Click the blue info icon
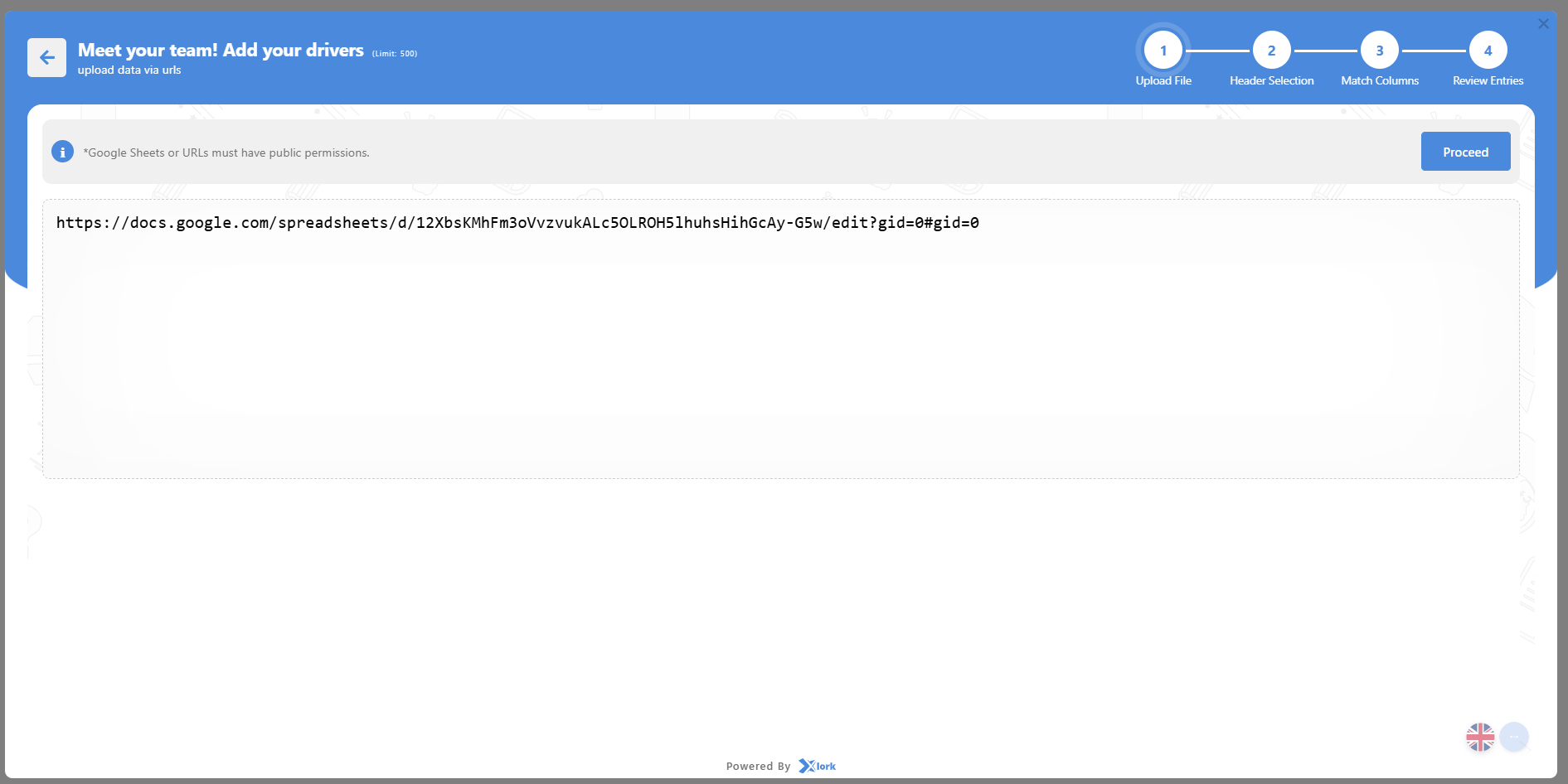The height and width of the screenshot is (784, 1568). [x=62, y=152]
